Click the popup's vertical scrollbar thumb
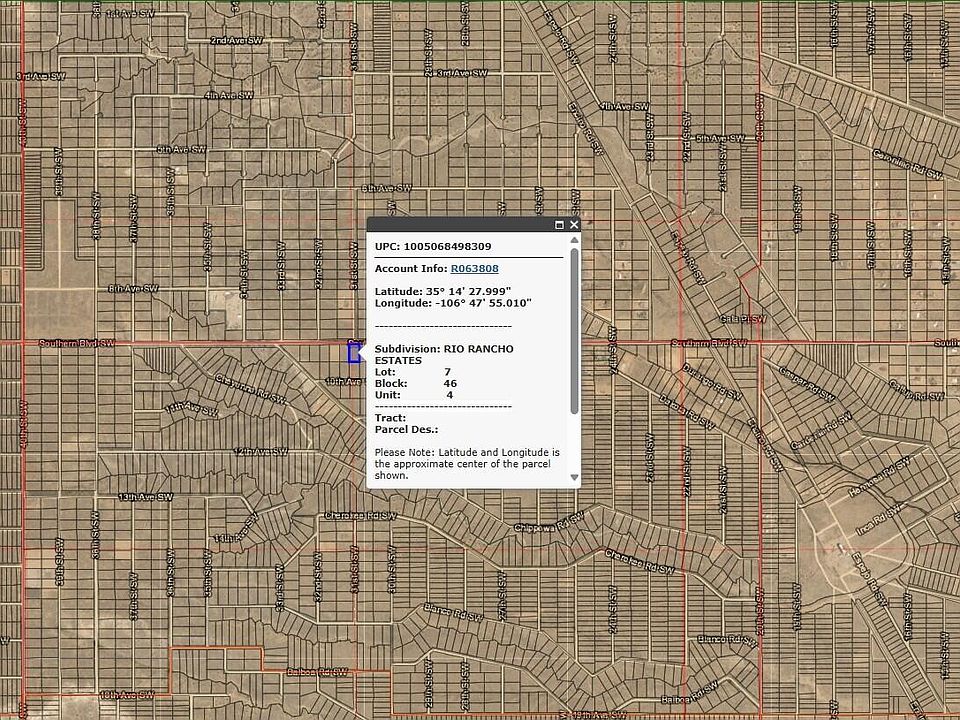Viewport: 960px width, 720px height. 574,331
